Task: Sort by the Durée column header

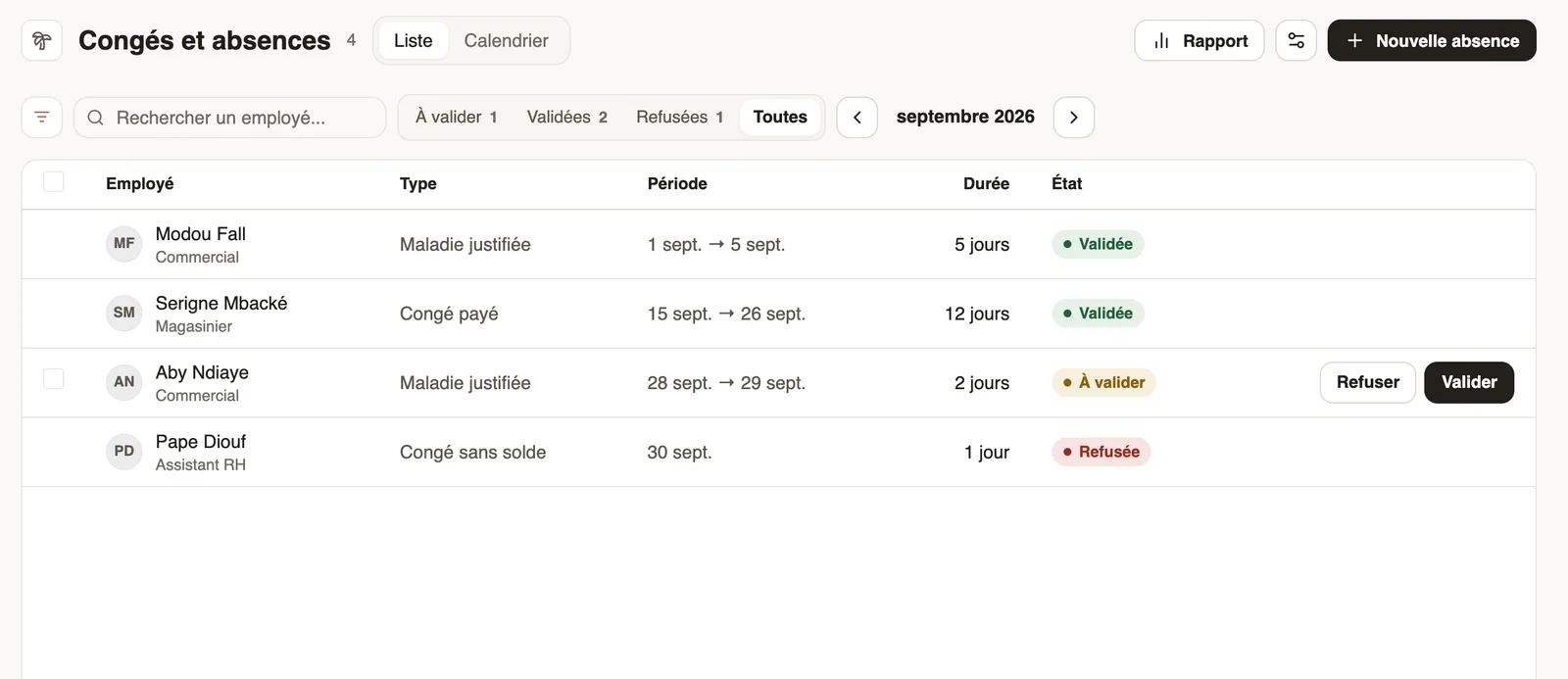Action: pos(986,183)
